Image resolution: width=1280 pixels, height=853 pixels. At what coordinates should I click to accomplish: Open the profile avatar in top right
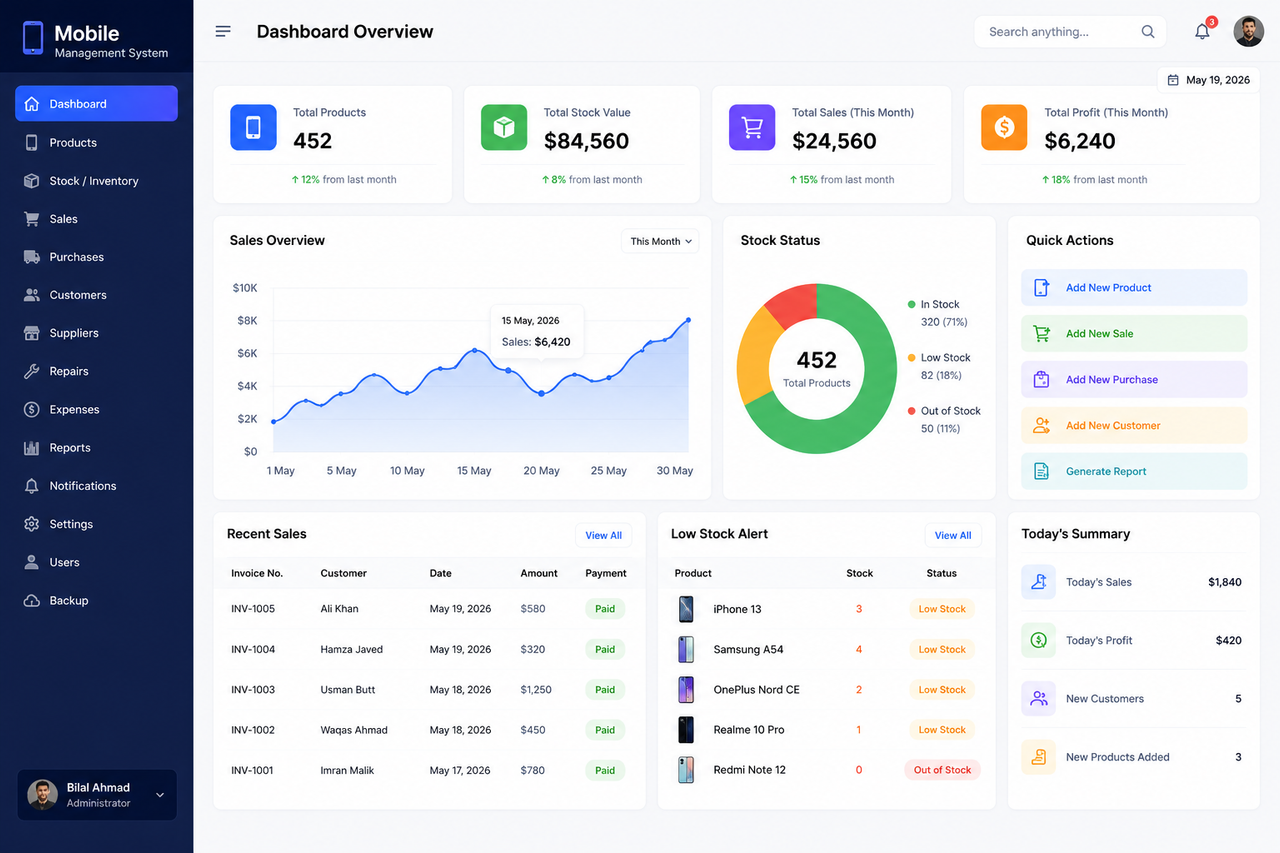point(1248,31)
